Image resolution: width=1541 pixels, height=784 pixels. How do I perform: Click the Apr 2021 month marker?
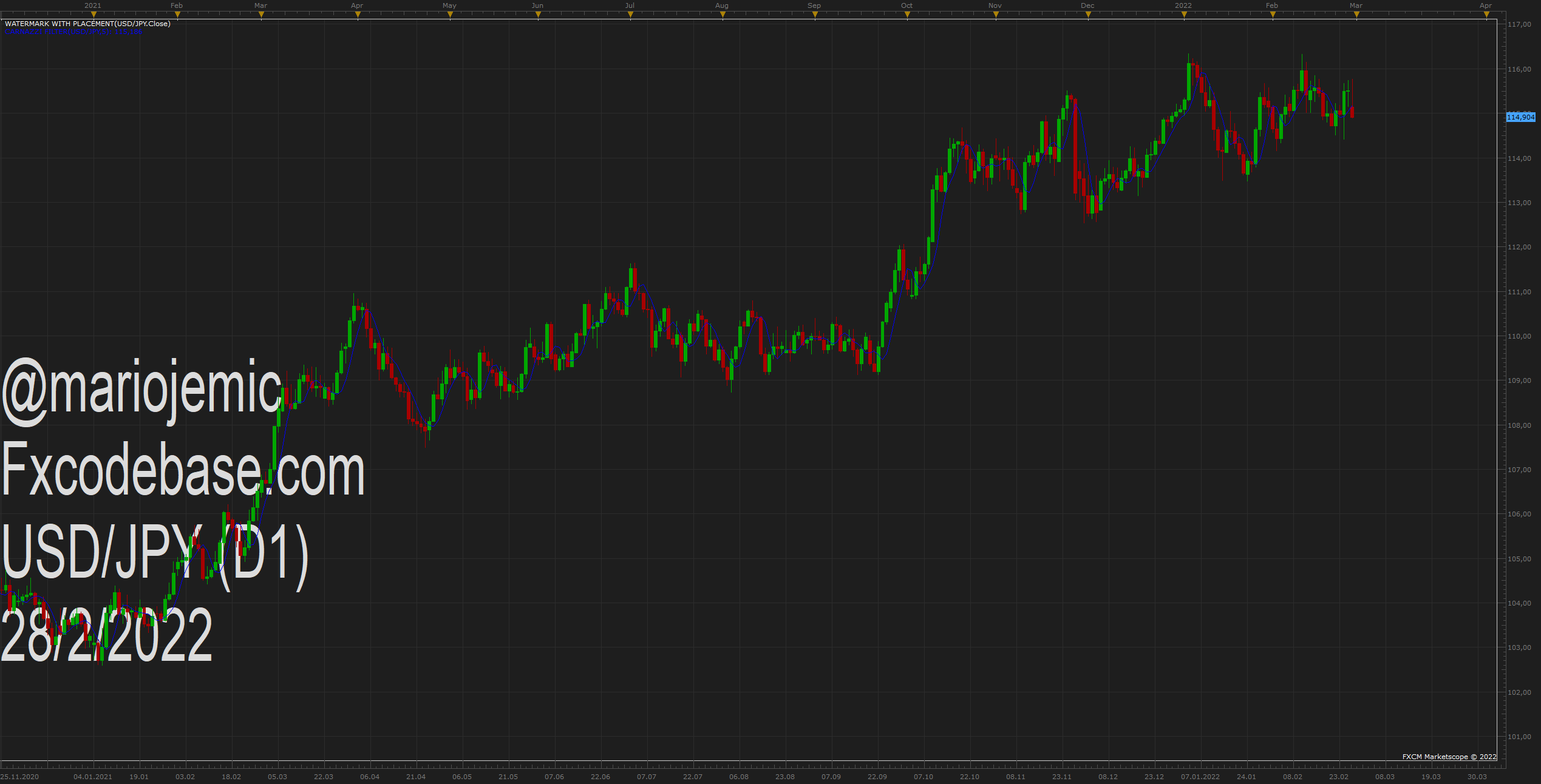[x=357, y=5]
